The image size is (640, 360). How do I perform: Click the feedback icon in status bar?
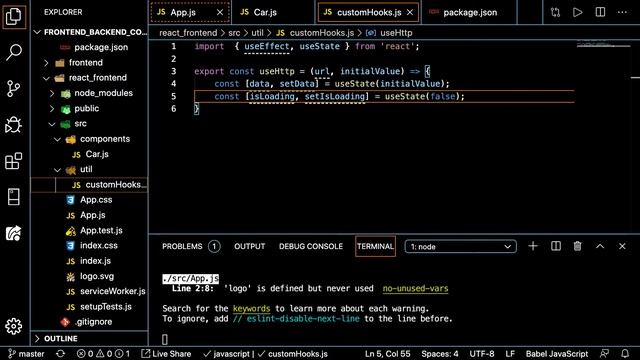pos(604,354)
